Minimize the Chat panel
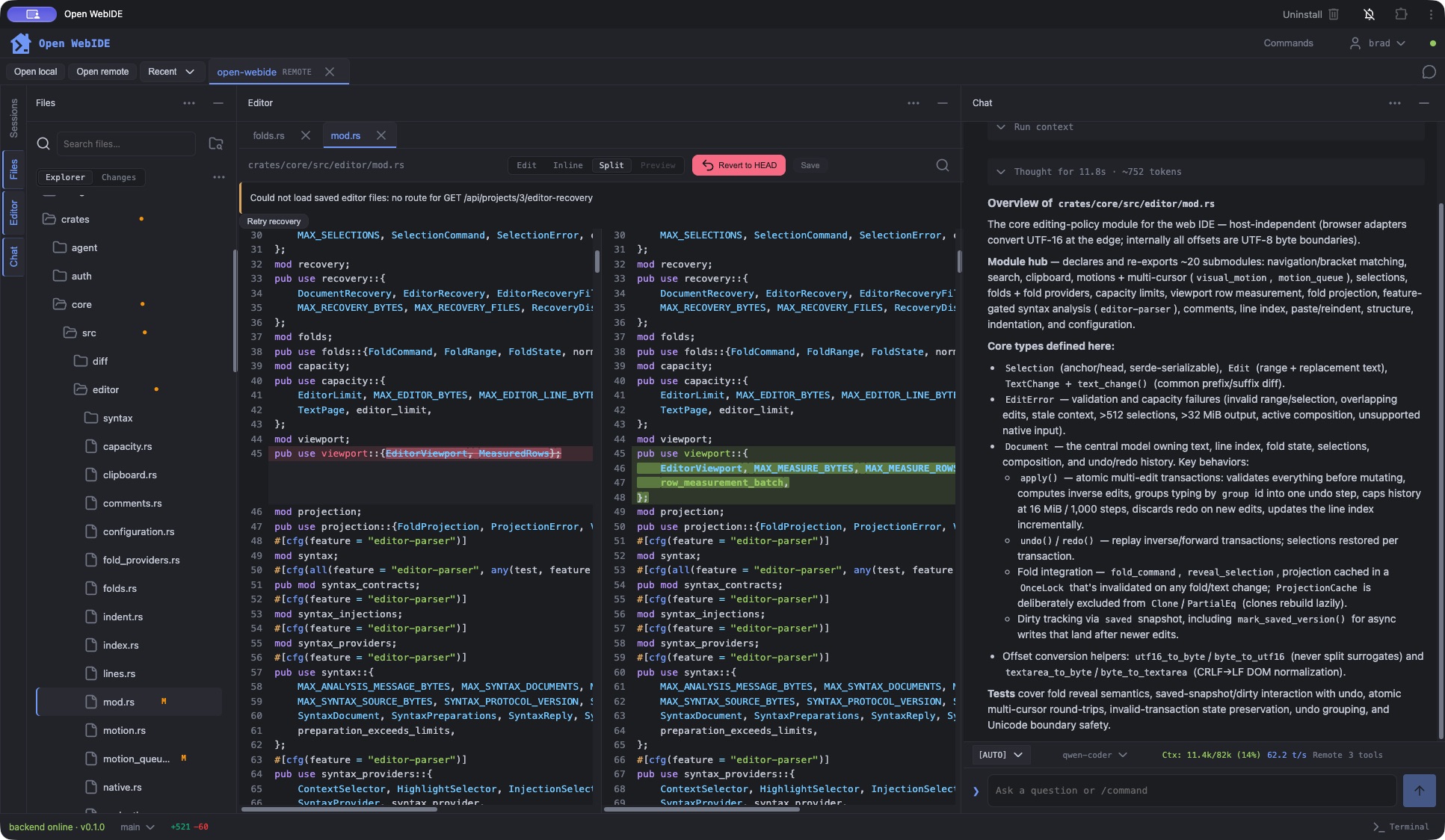1445x840 pixels. pos(1424,103)
